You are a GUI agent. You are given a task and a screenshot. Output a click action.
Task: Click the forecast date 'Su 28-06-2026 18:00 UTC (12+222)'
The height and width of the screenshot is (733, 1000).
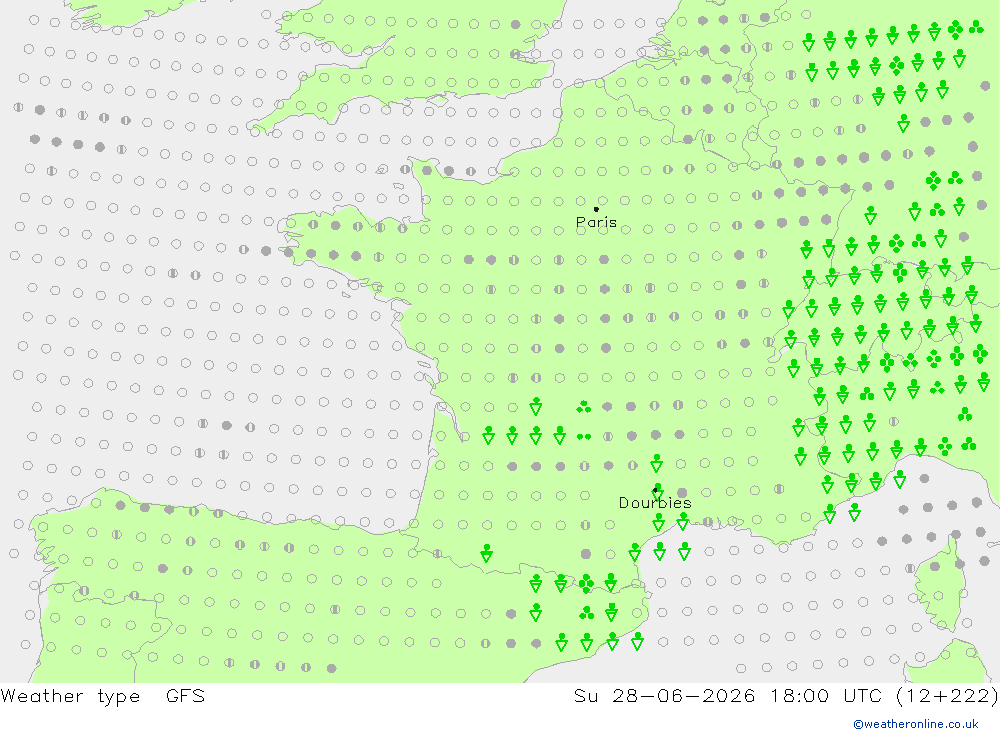coord(786,696)
